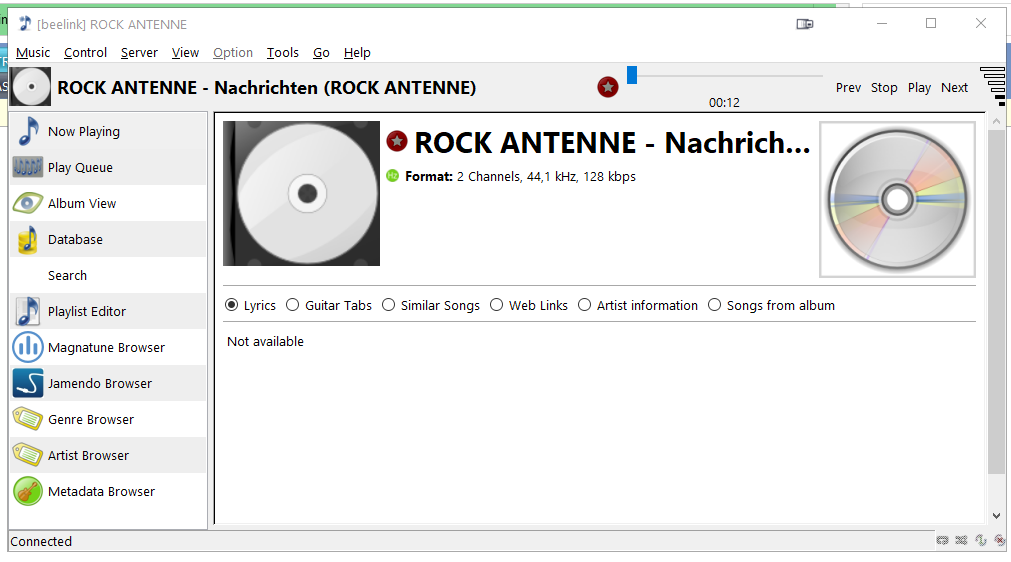Click the small CD cover in header
Viewport: 1011px width, 562px height.
coord(30,86)
